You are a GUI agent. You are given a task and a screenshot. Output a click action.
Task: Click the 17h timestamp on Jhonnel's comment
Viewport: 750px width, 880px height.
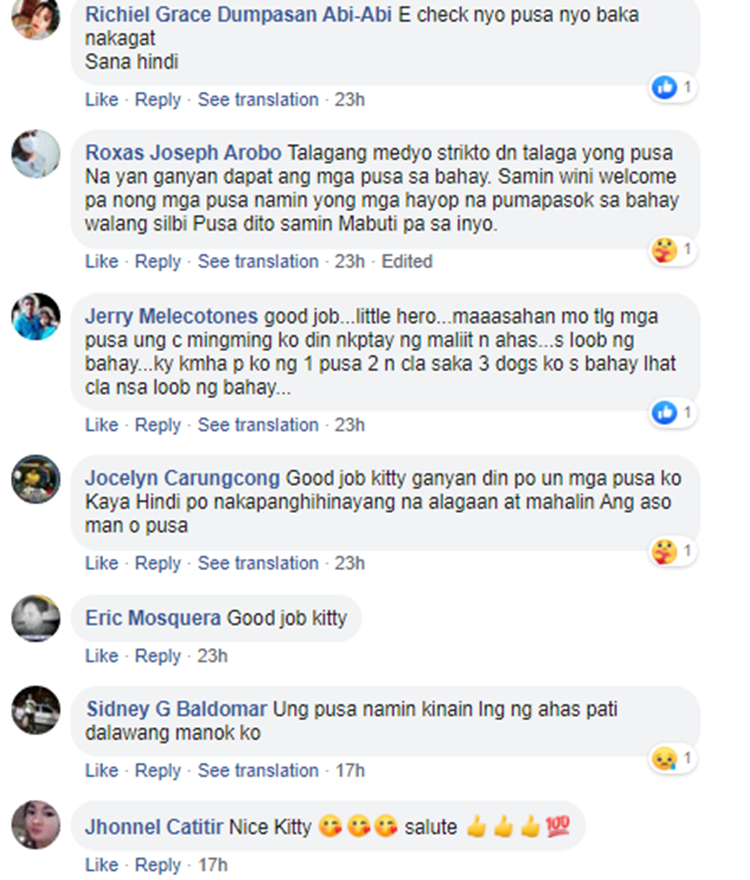(x=213, y=865)
